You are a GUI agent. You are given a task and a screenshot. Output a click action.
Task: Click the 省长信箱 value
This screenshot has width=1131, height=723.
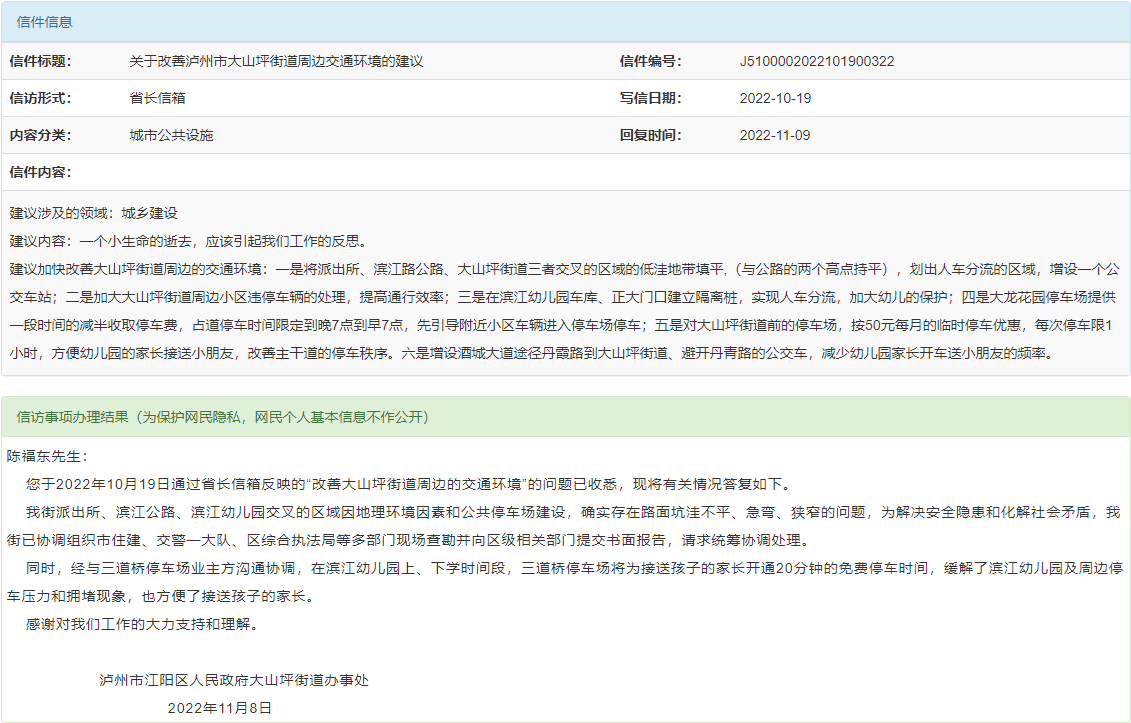pyautogui.click(x=157, y=98)
